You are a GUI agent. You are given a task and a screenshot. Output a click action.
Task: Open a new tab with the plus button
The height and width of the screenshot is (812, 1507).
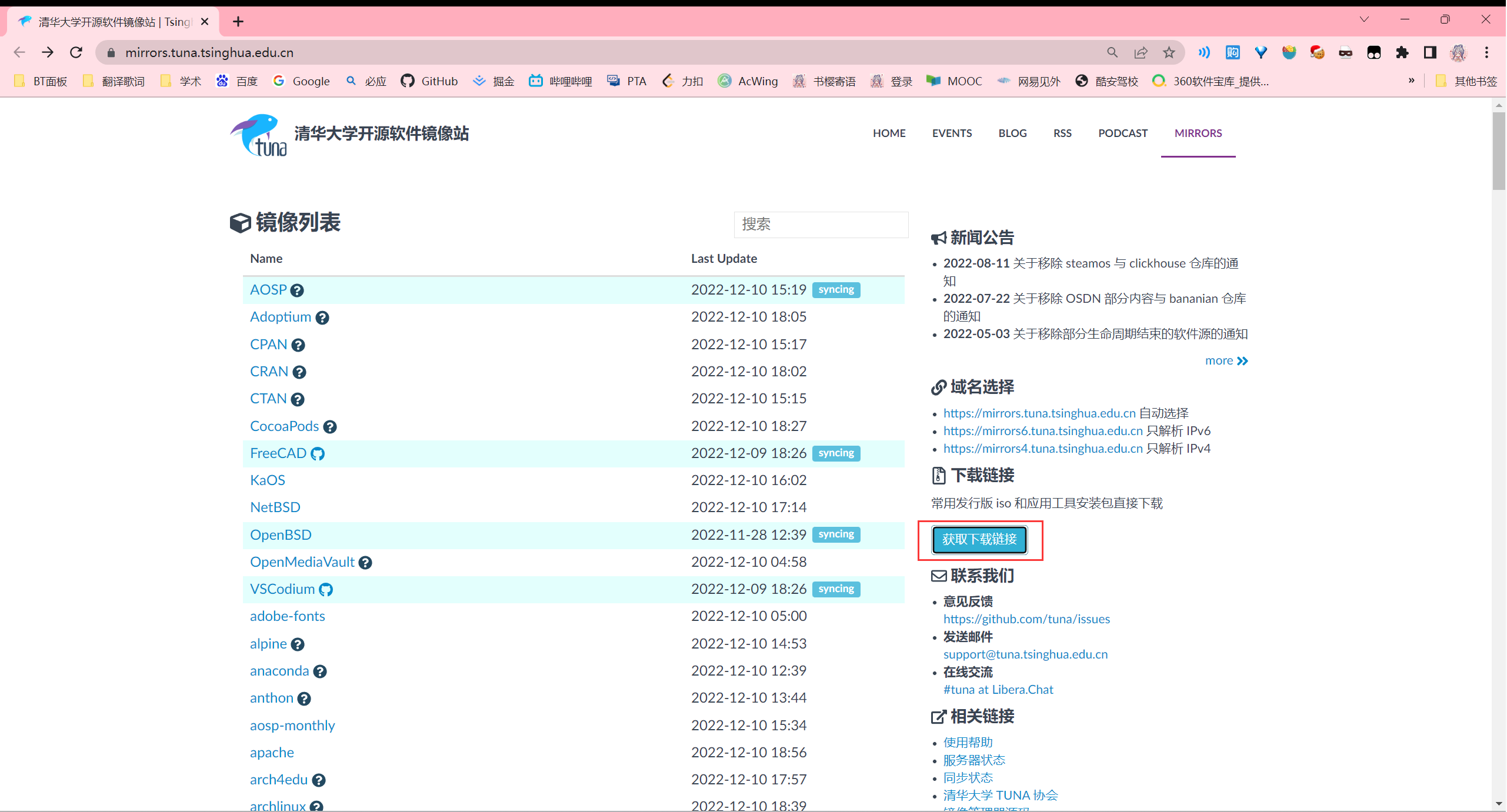coord(238,22)
